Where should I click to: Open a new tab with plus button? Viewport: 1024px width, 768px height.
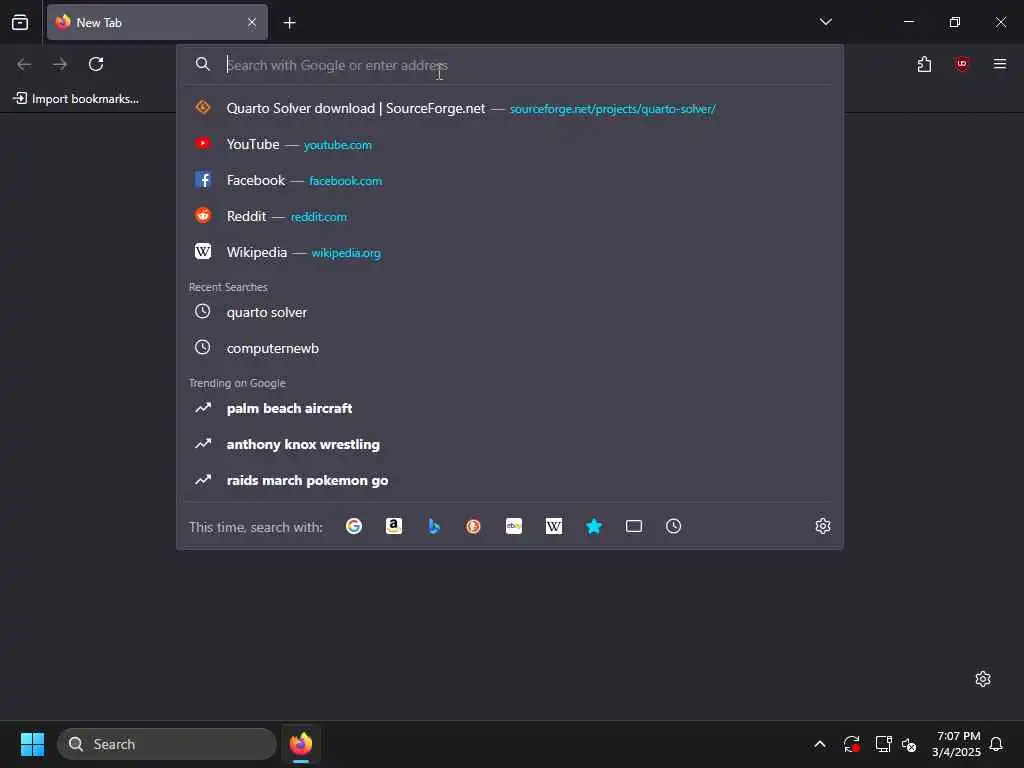click(289, 23)
